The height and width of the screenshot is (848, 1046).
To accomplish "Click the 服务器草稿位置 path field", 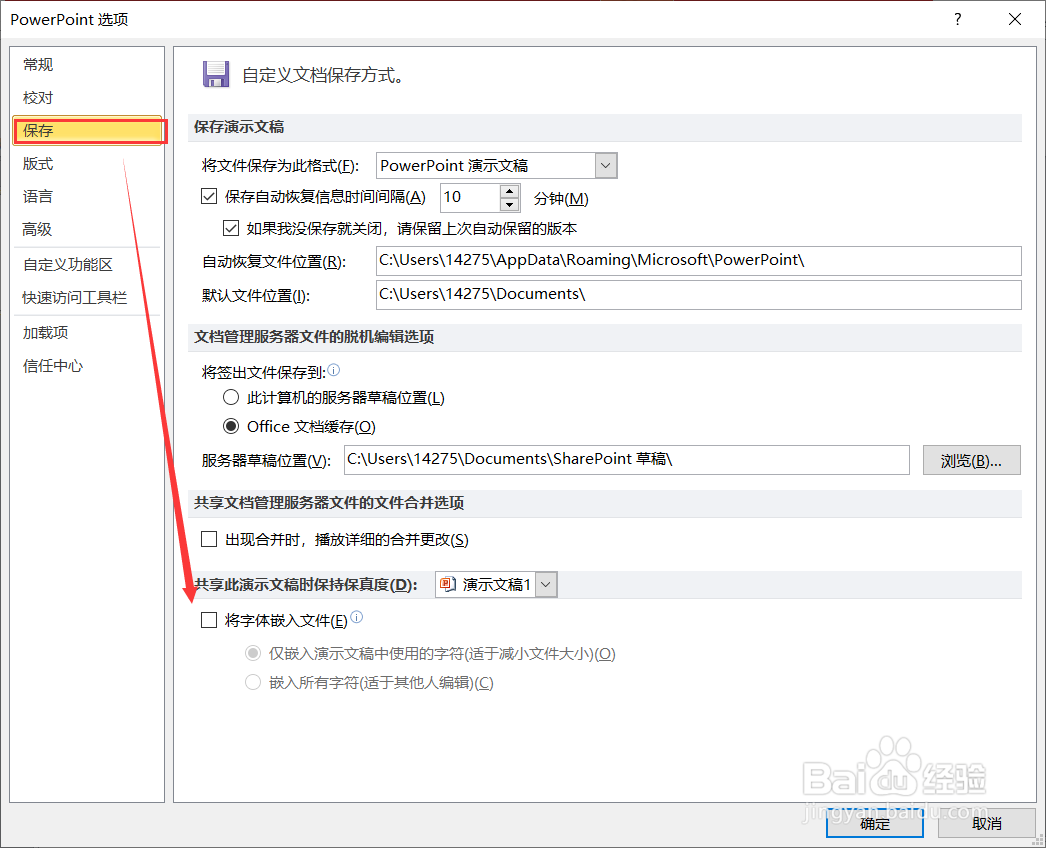I will pyautogui.click(x=626, y=460).
